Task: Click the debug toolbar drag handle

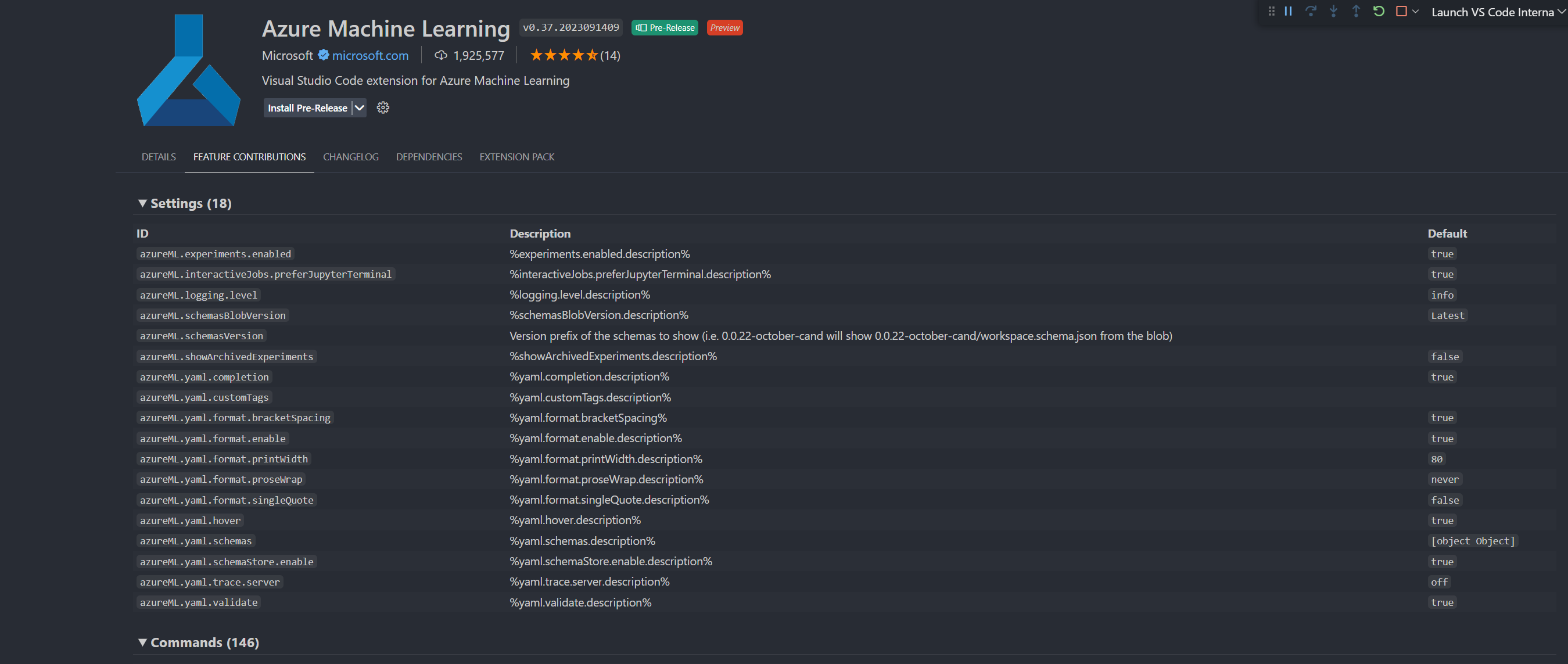Action: (x=1271, y=12)
